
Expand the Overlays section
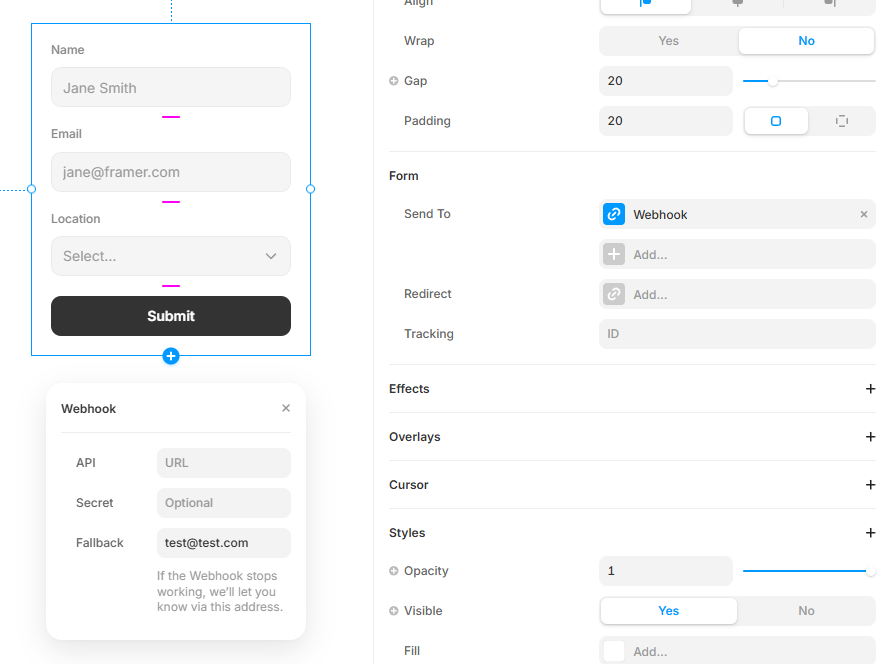[869, 437]
